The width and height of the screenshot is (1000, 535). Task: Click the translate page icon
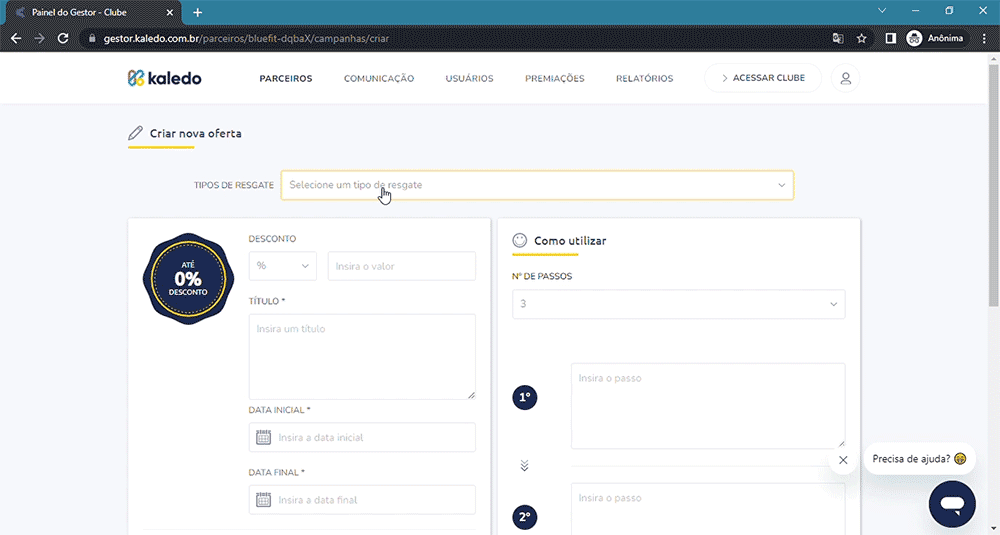tap(838, 38)
